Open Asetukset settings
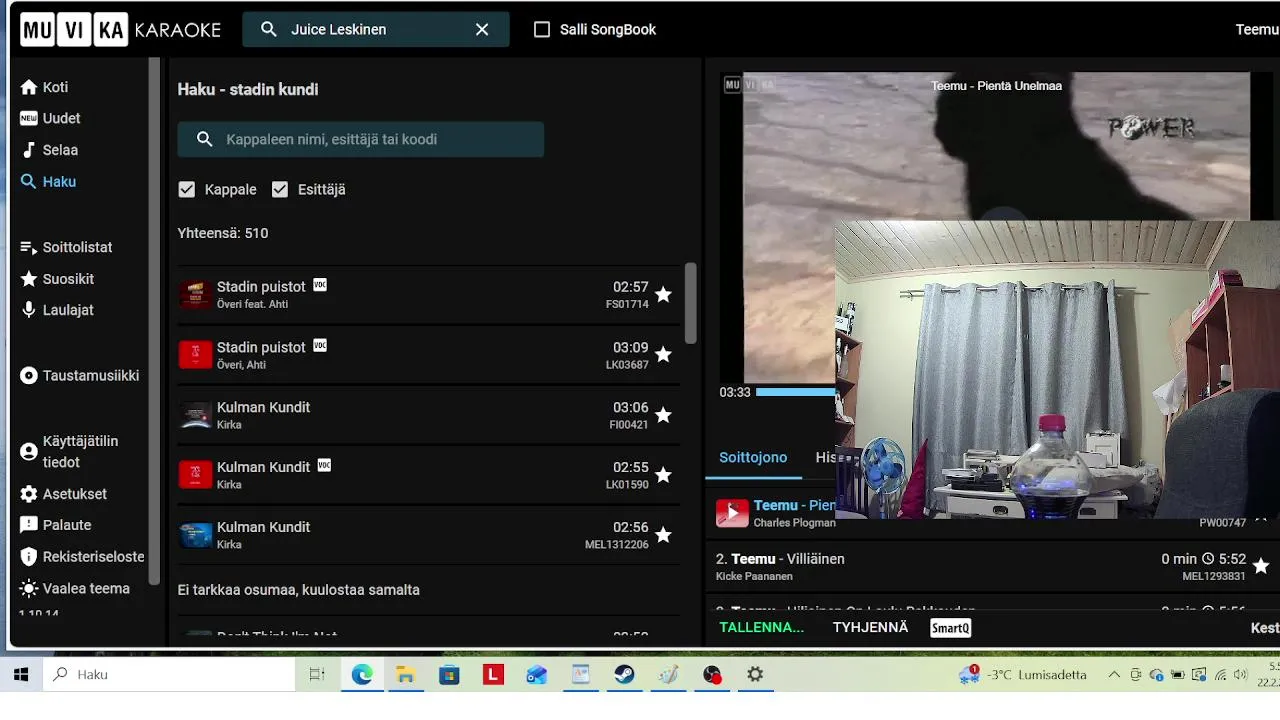Screen dimensions: 1280x720 click(x=63, y=494)
